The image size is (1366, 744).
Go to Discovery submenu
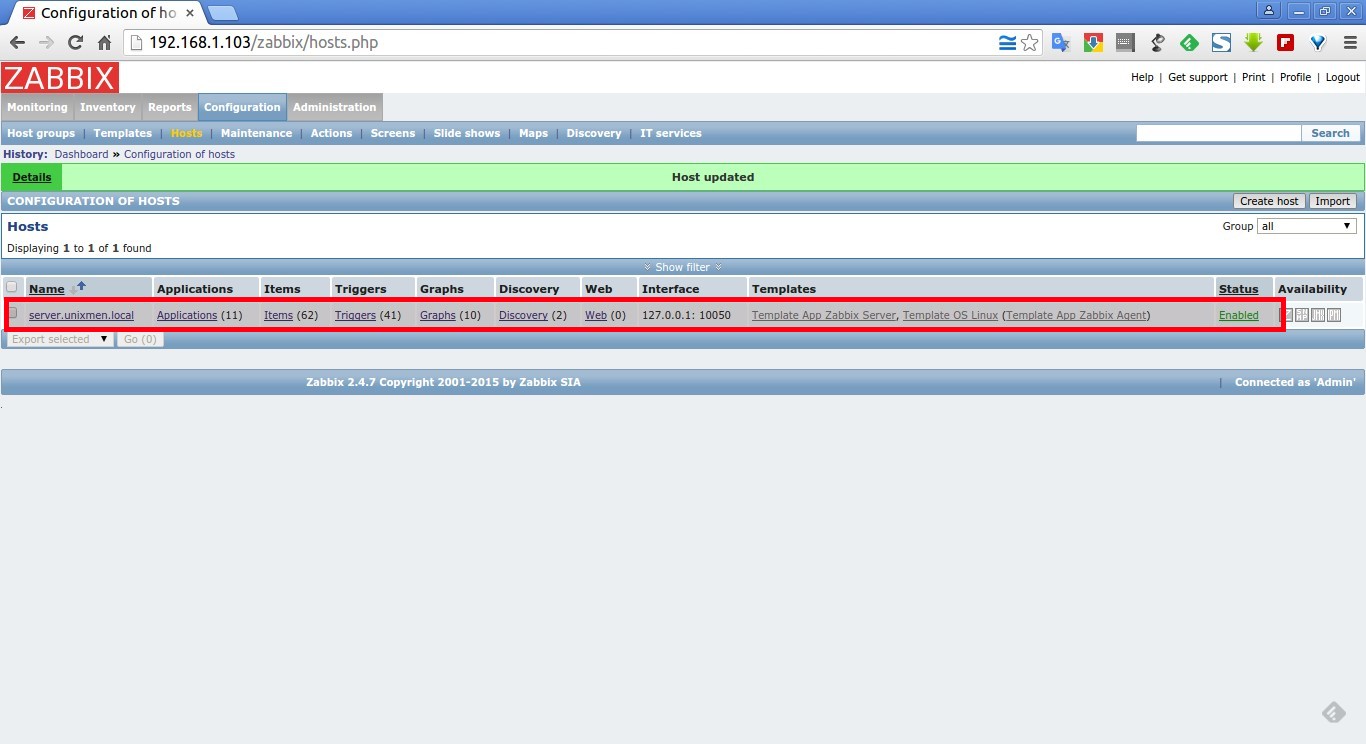[x=594, y=133]
